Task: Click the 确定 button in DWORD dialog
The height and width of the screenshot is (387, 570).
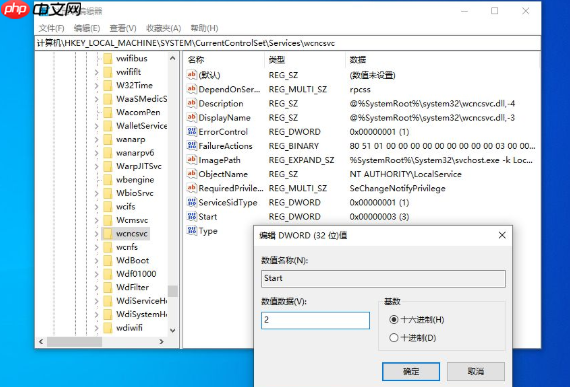Action: click(411, 371)
